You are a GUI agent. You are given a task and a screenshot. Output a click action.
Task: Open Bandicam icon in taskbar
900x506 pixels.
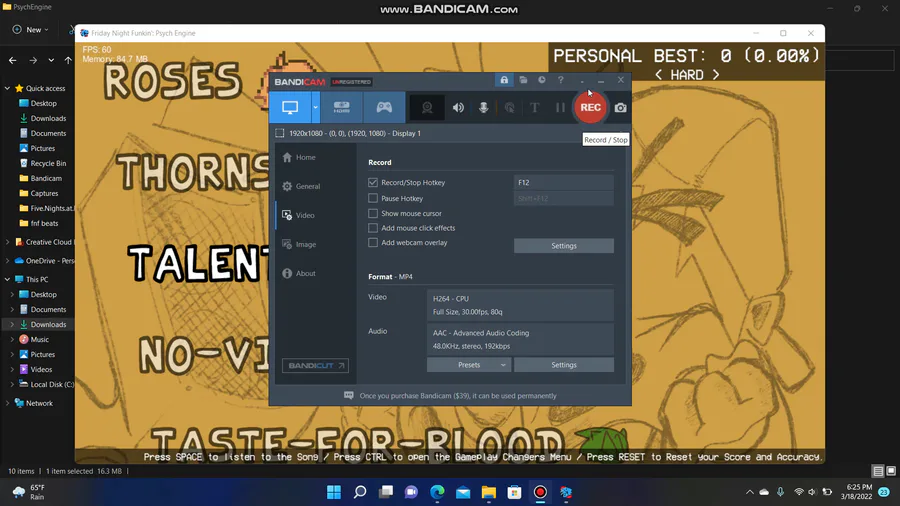(x=540, y=492)
